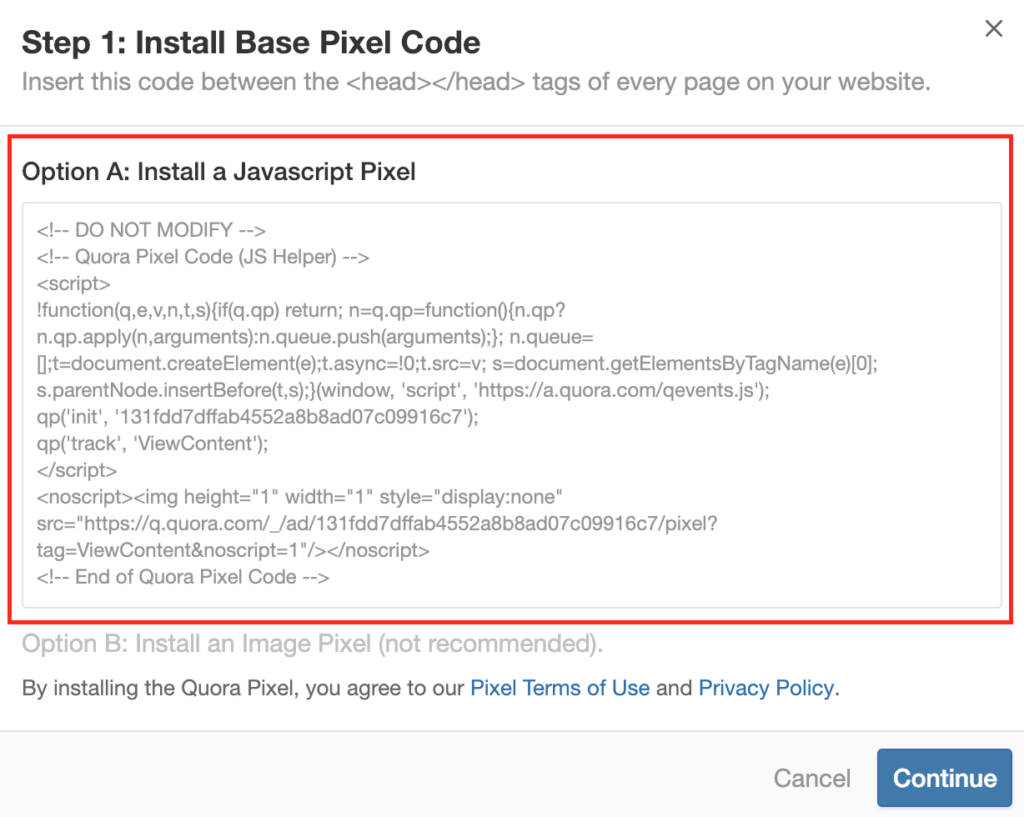Screen dimensions: 1024x817
Task: Select the Option A Javascript Pixel heading
Action: [219, 172]
